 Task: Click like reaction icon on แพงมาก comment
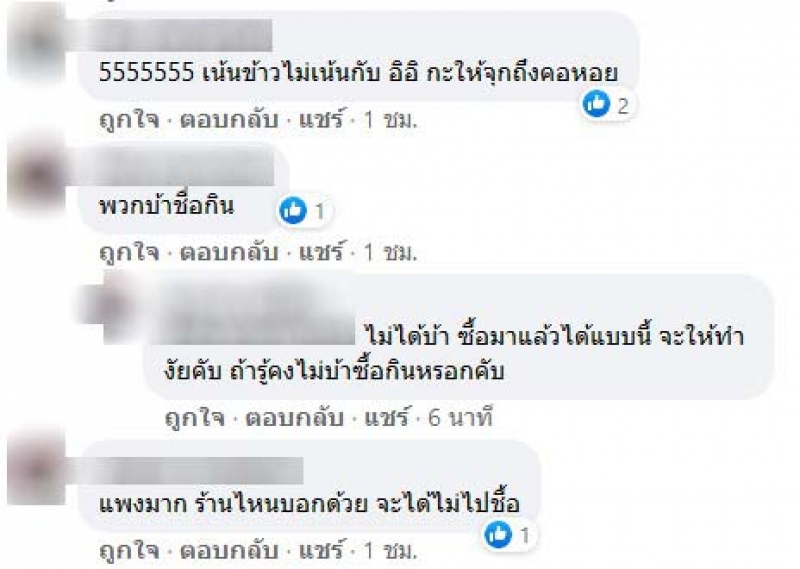click(498, 534)
